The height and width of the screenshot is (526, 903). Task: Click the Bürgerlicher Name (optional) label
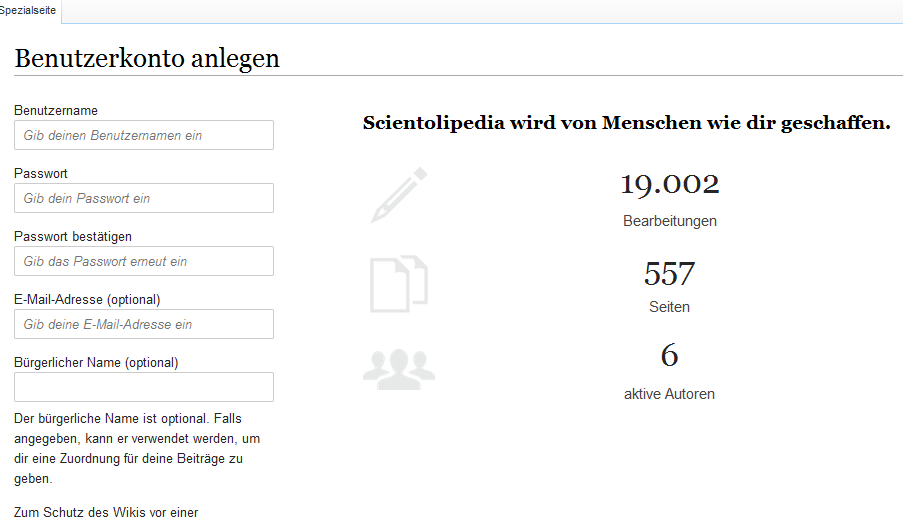pos(96,362)
